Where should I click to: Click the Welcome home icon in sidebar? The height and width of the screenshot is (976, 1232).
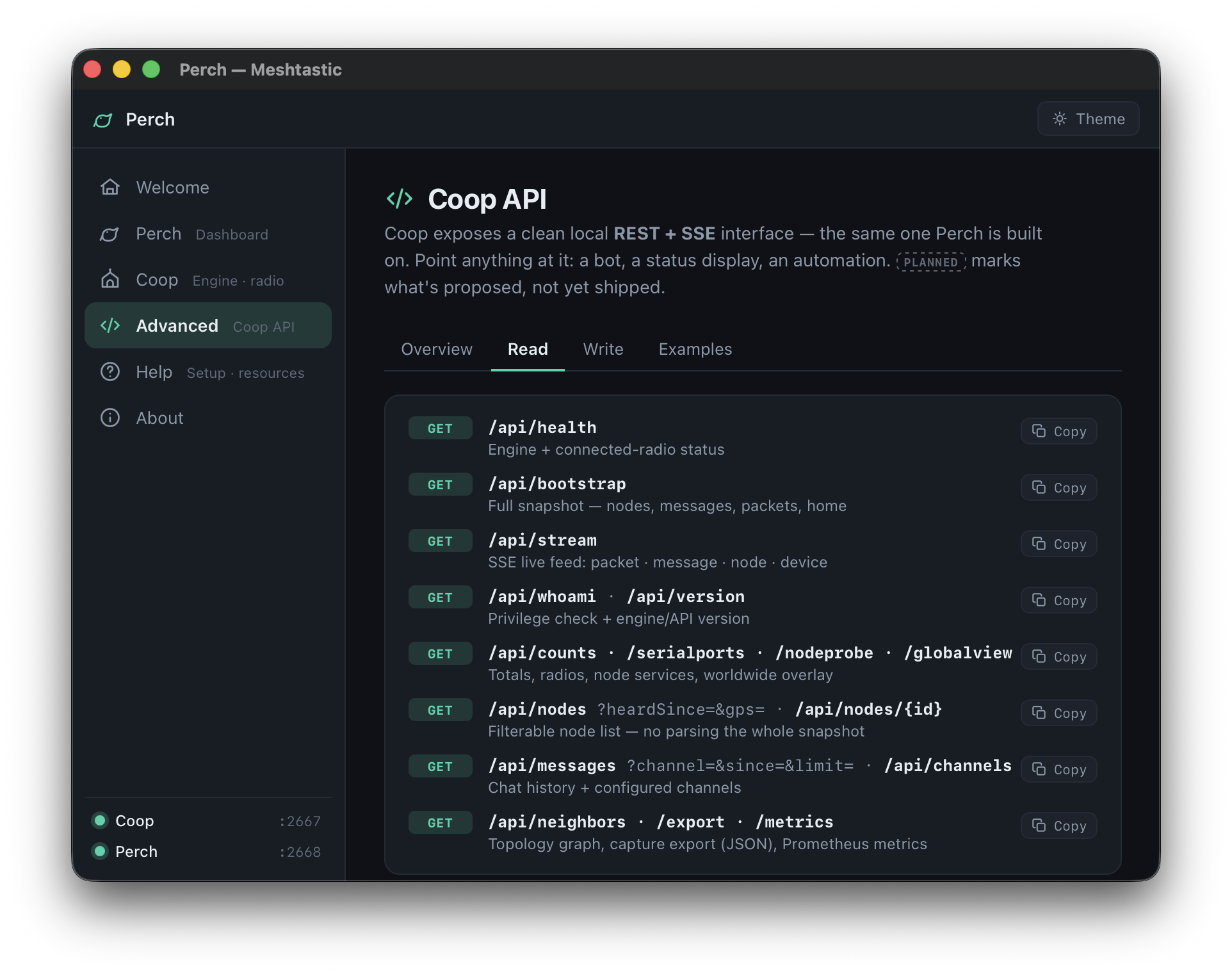click(x=110, y=187)
